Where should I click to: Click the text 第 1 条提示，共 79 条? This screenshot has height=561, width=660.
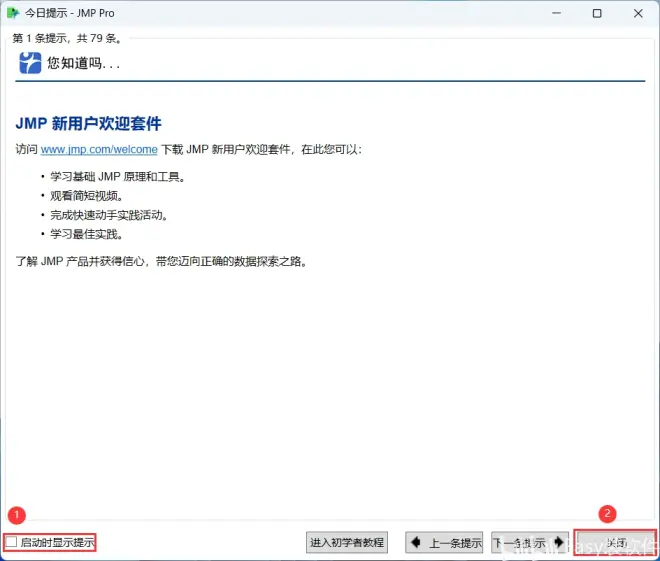[x=67, y=38]
